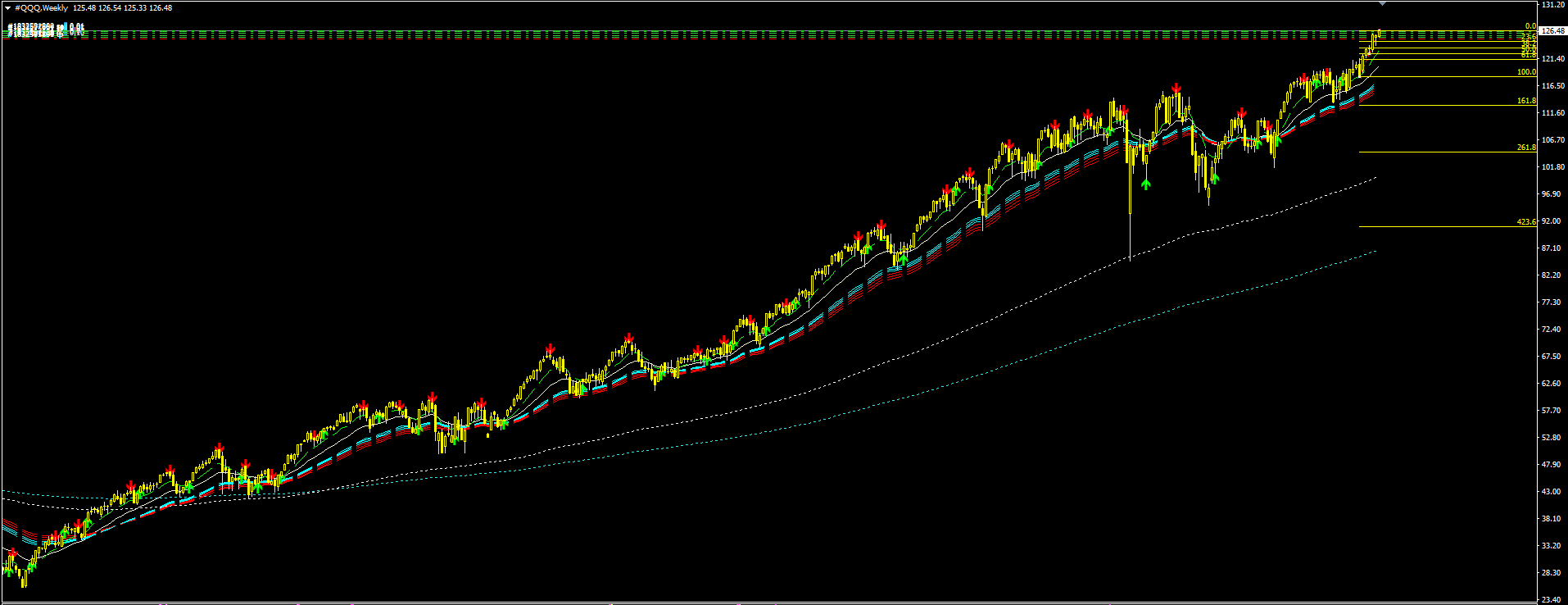Click the 111.60 price scale label
Screen dimensions: 1568x605
point(1552,113)
